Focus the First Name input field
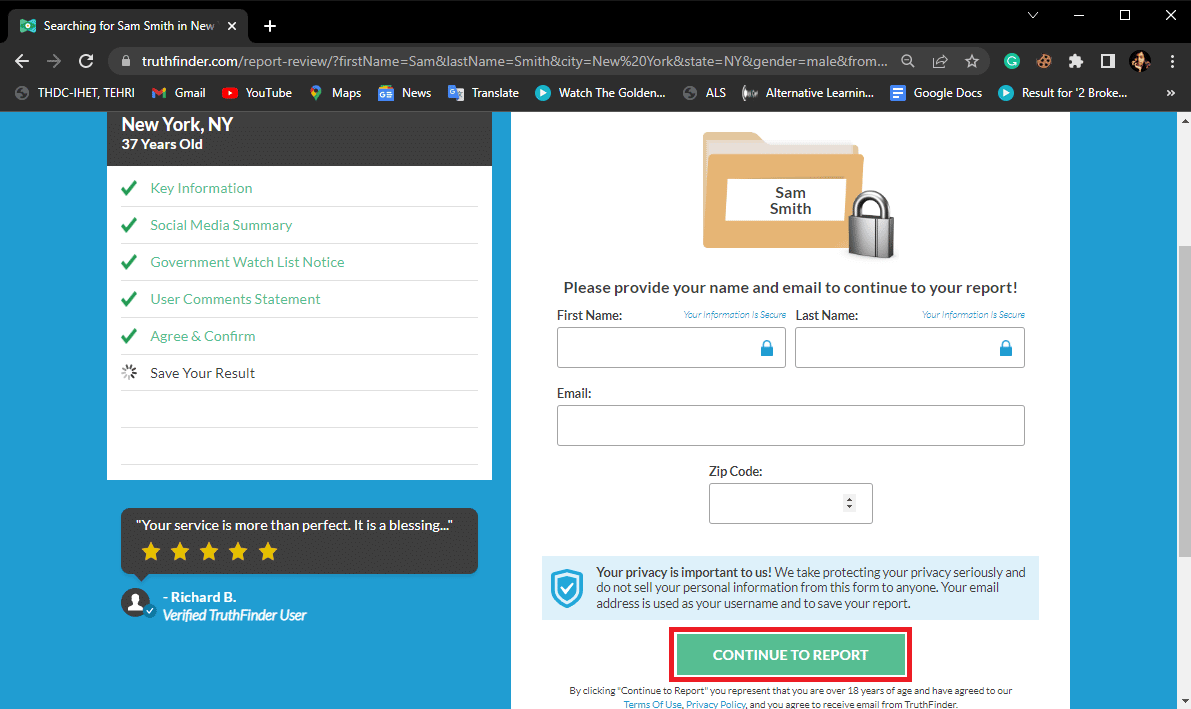The height and width of the screenshot is (709, 1191). point(671,347)
